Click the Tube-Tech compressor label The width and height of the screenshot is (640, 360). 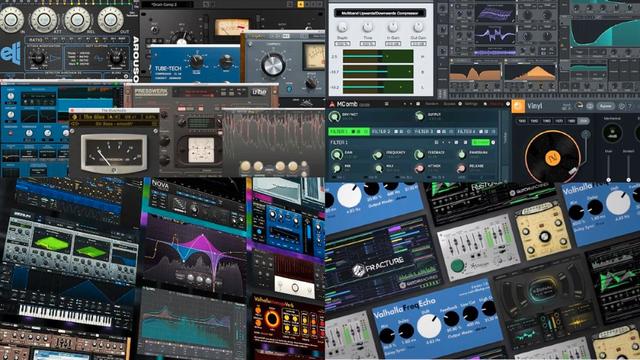point(168,69)
